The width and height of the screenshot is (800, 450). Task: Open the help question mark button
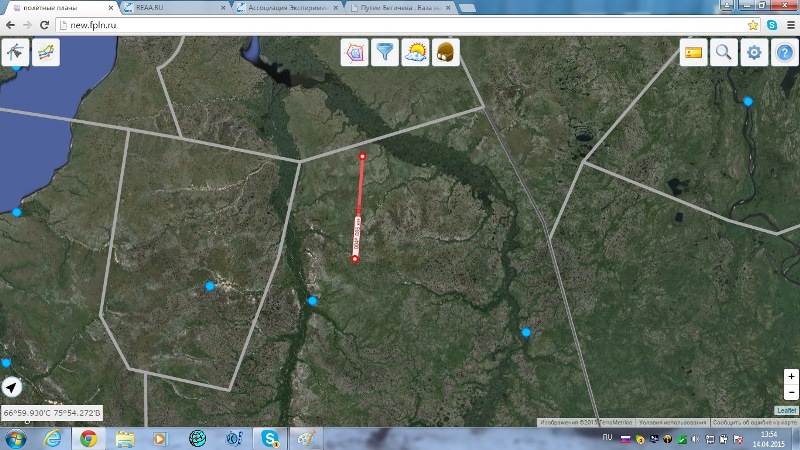click(x=785, y=53)
